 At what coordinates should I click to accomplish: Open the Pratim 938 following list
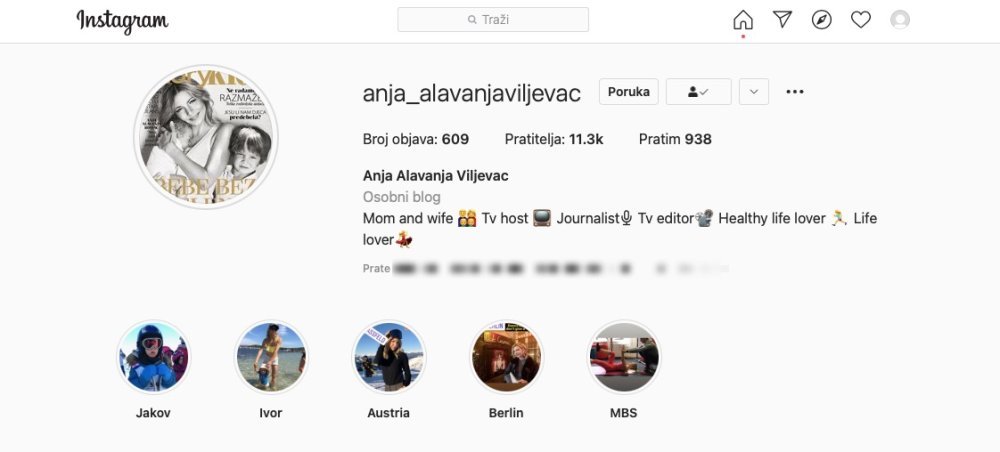(x=675, y=139)
